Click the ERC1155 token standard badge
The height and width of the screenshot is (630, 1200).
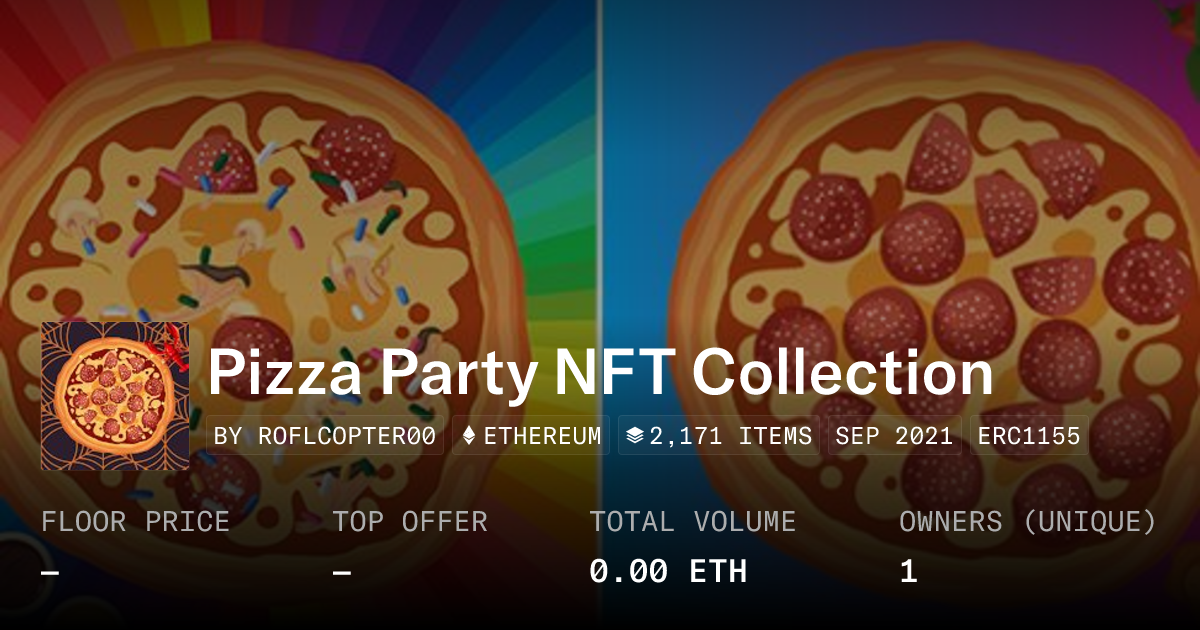click(1029, 436)
